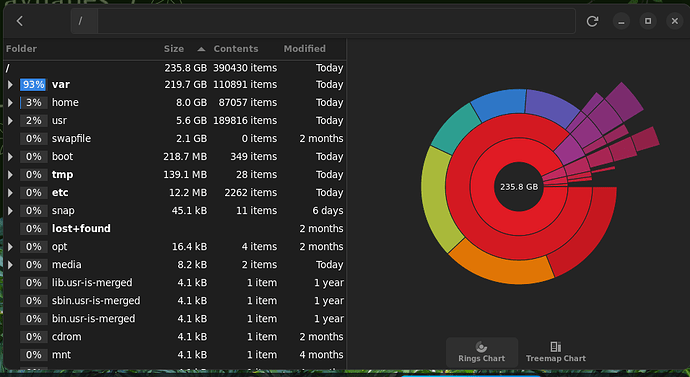This screenshot has height=377, width=690.
Task: Select the mnt folder row
Action: pyautogui.click(x=175, y=355)
